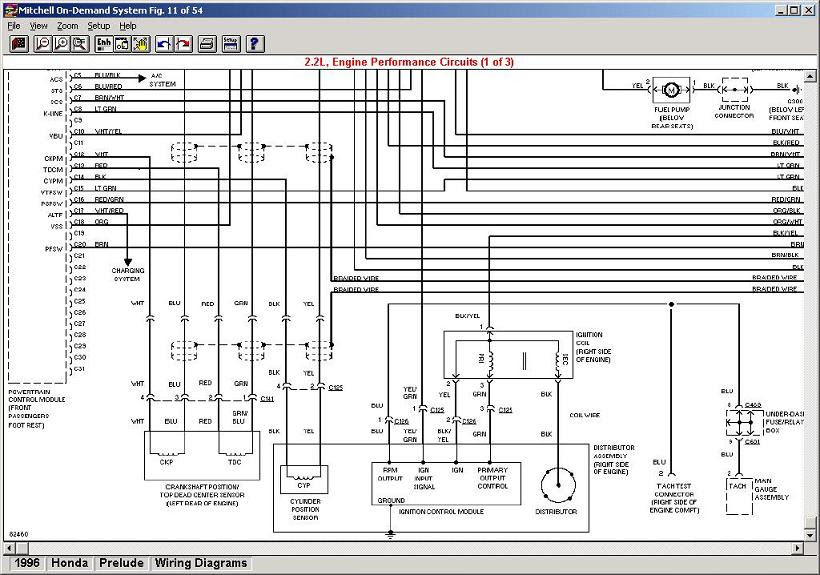Click the 'PRIMARY OUTPUT CONTROL' text

pos(492,478)
